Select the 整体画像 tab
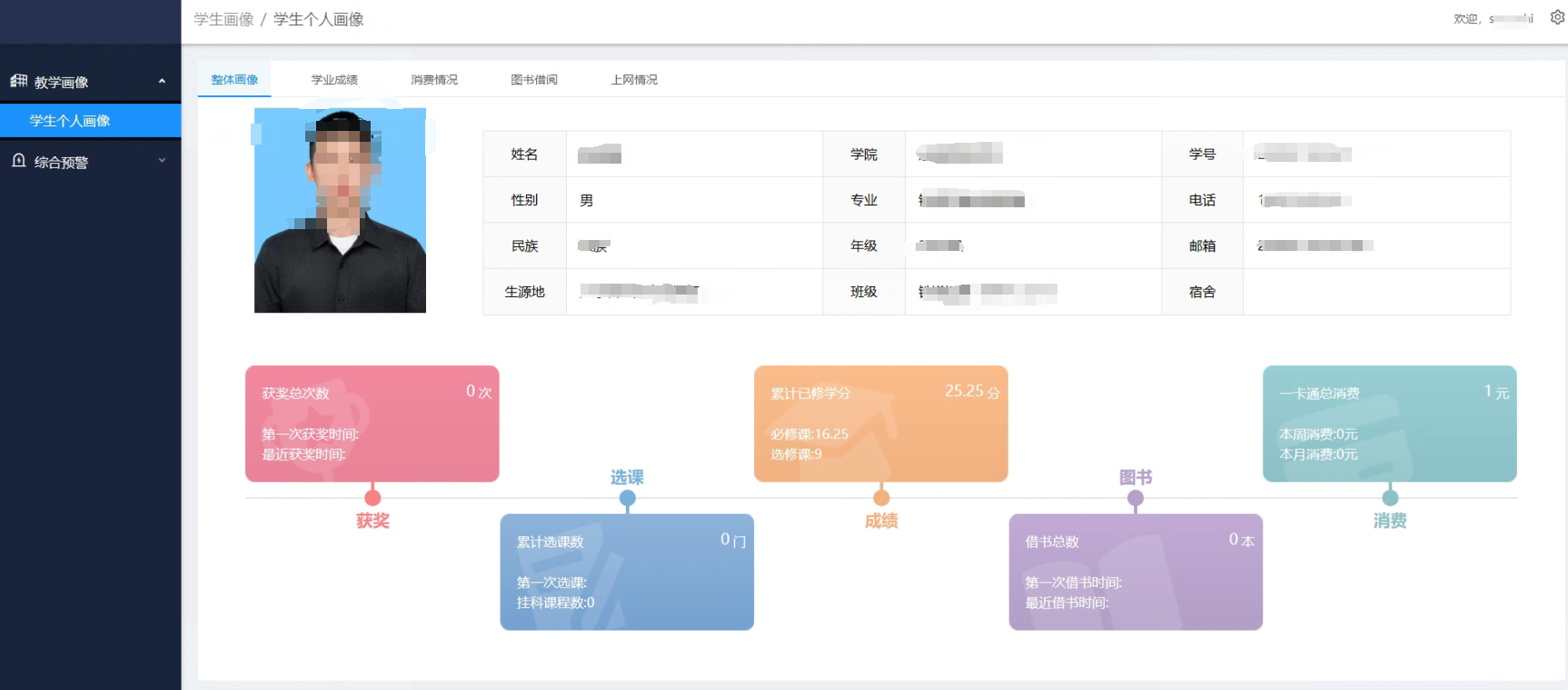1568x690 pixels. [234, 80]
